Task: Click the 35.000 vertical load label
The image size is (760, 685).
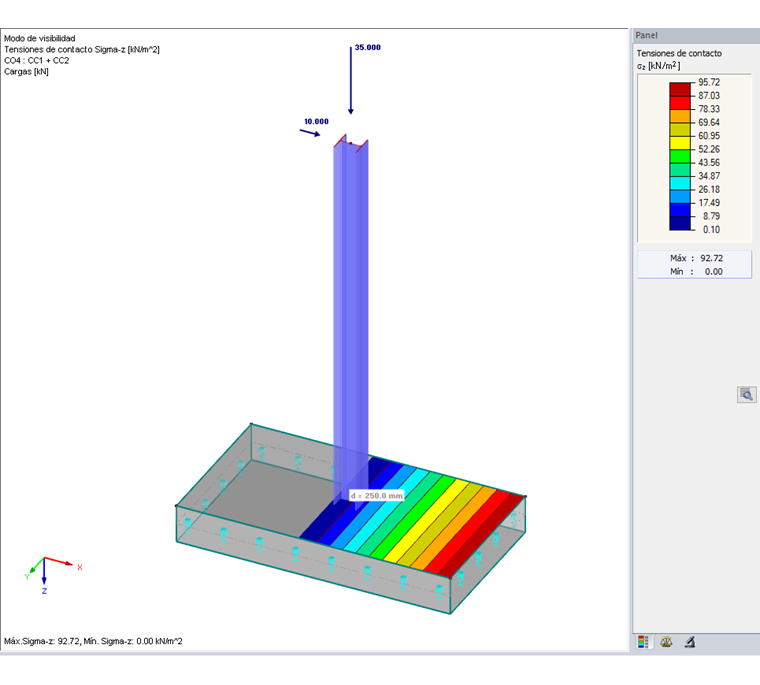Action: (367, 48)
